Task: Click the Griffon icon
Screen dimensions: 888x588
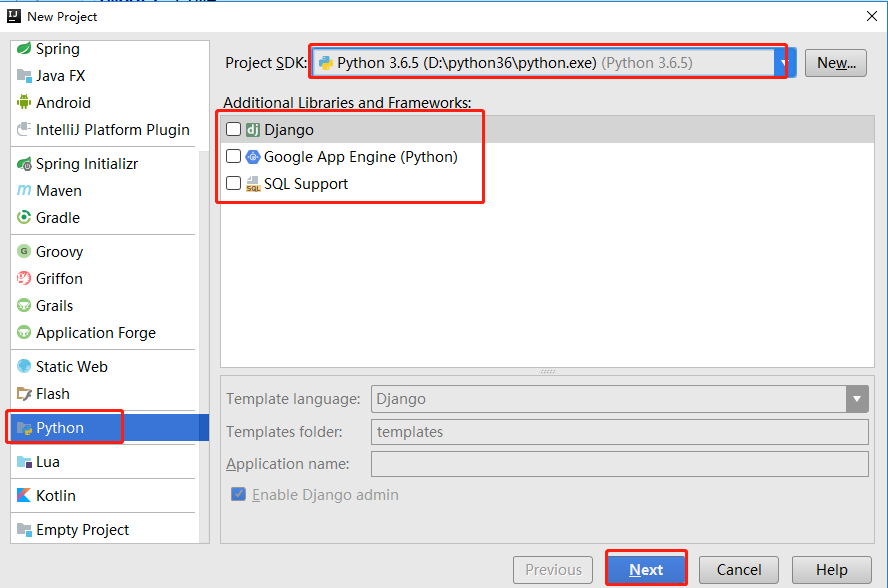Action: click(x=24, y=278)
